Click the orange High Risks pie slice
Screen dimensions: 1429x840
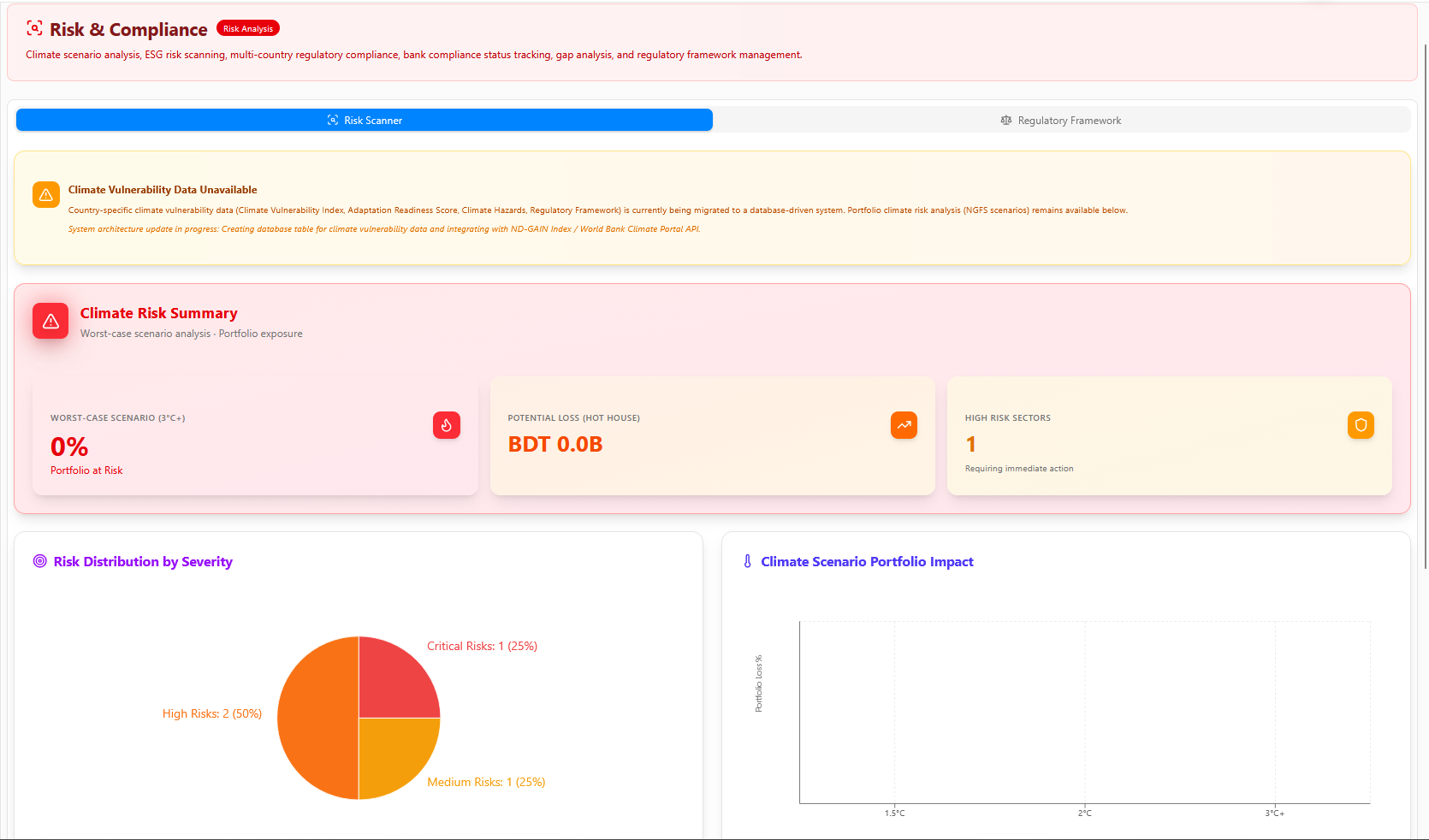pos(317,719)
